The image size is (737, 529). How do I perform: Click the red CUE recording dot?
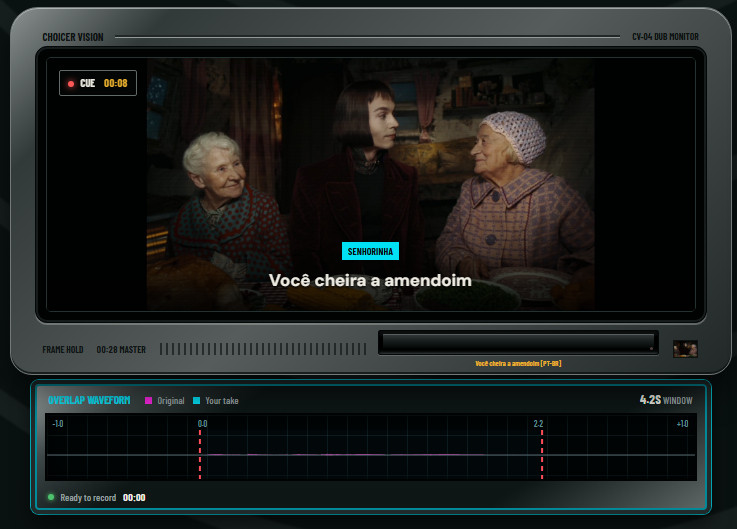click(71, 84)
